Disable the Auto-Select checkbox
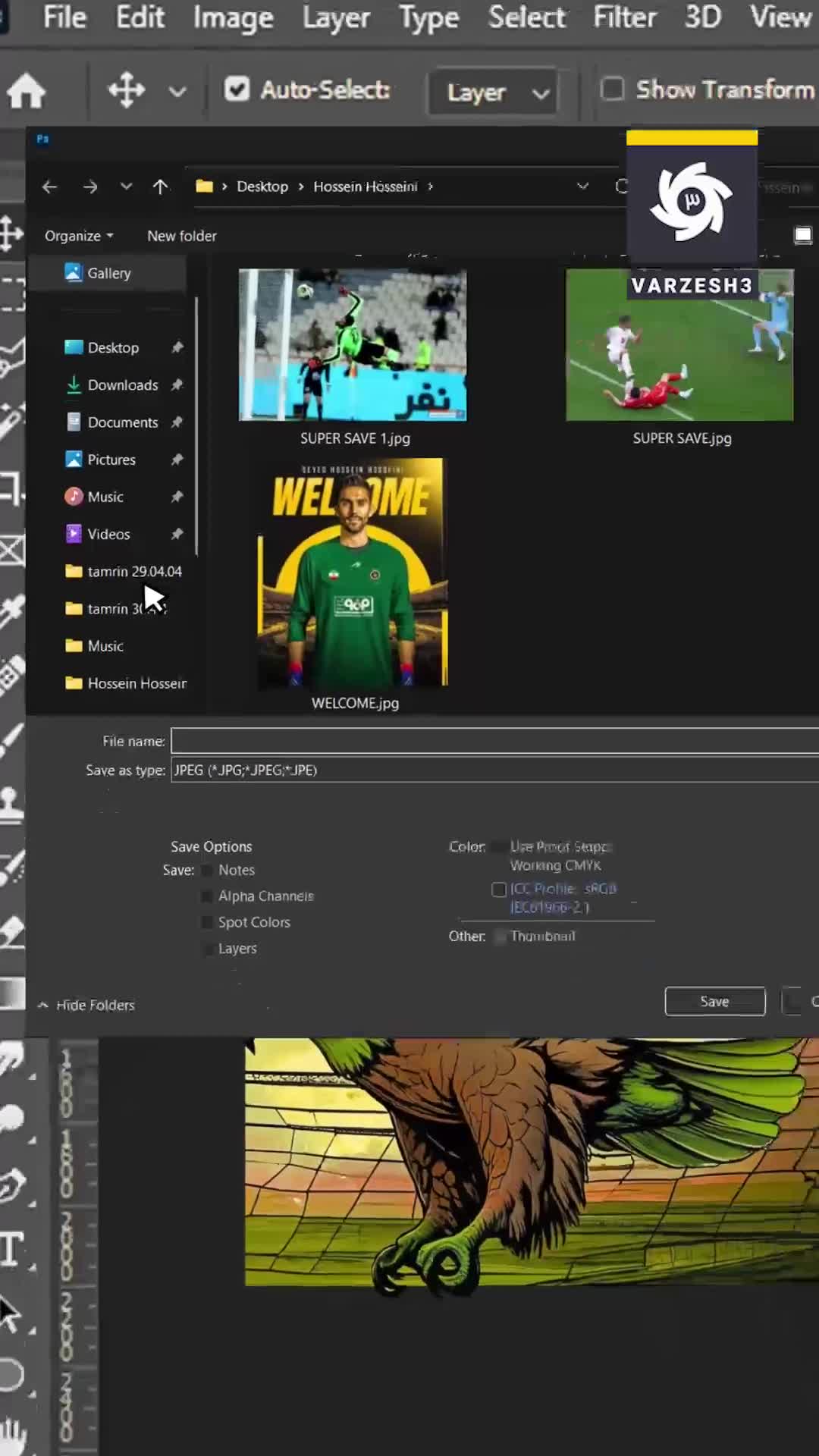 tap(237, 89)
